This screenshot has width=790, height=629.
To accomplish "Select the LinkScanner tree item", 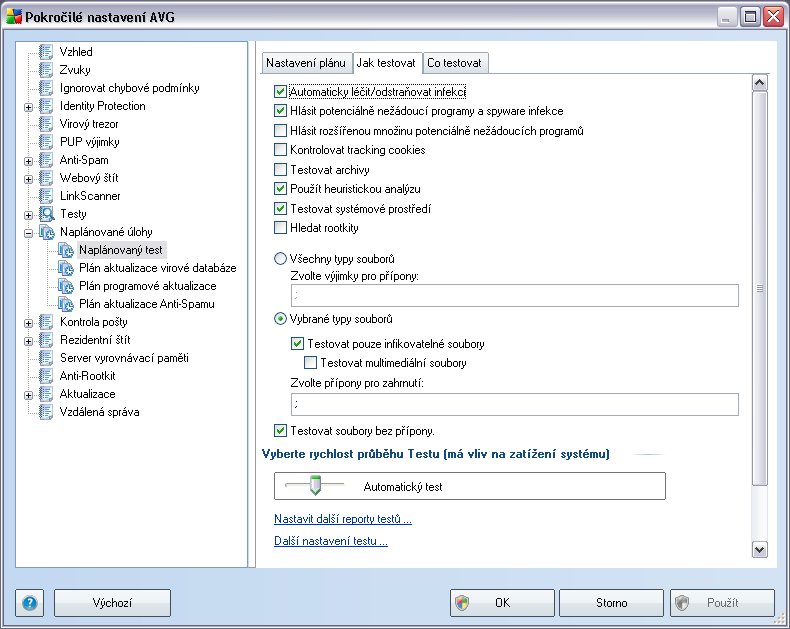I will pyautogui.click(x=90, y=196).
